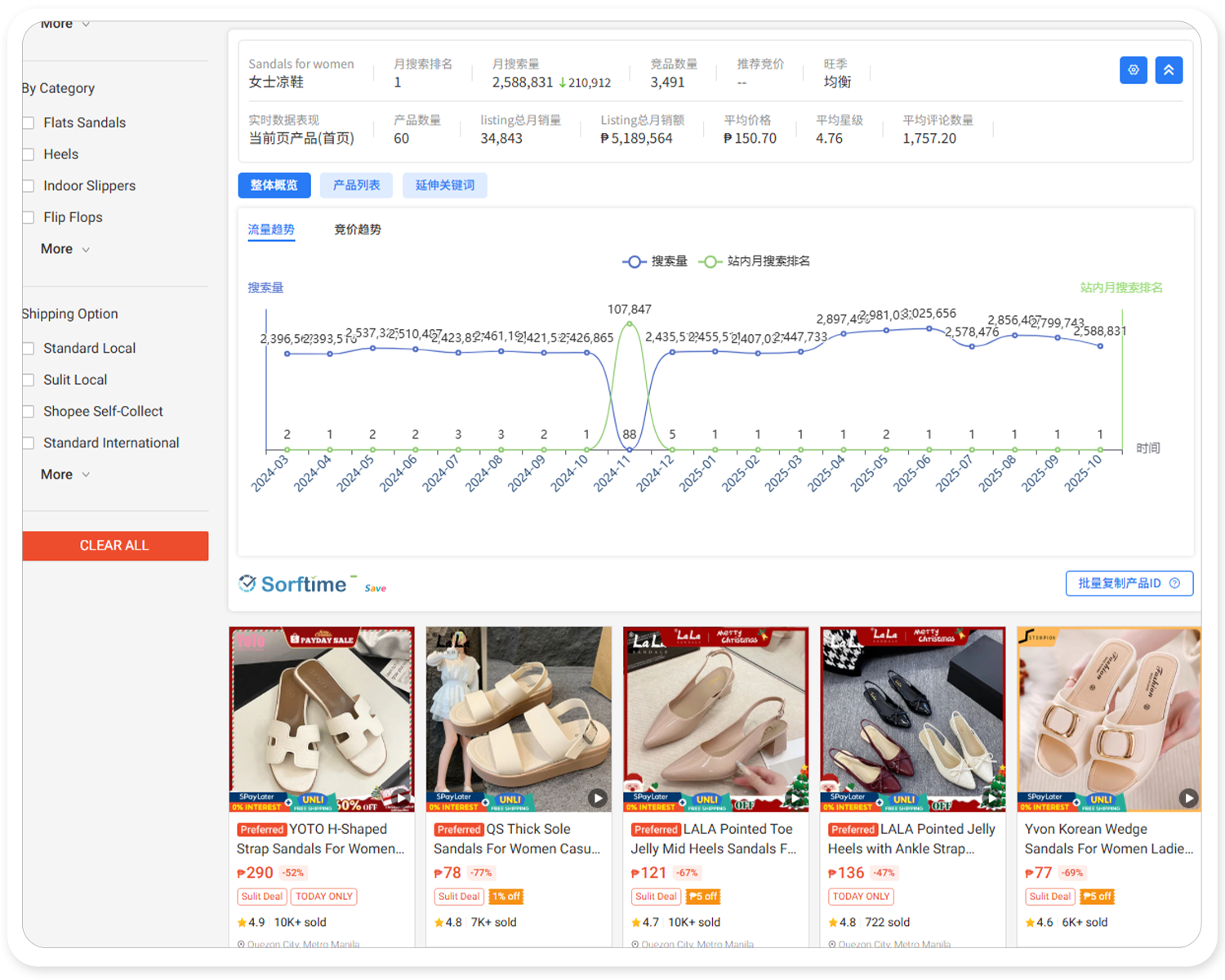The width and height of the screenshot is (1225, 980).
Task: Collapse the panel via double-chevron icon
Action: (x=1169, y=70)
